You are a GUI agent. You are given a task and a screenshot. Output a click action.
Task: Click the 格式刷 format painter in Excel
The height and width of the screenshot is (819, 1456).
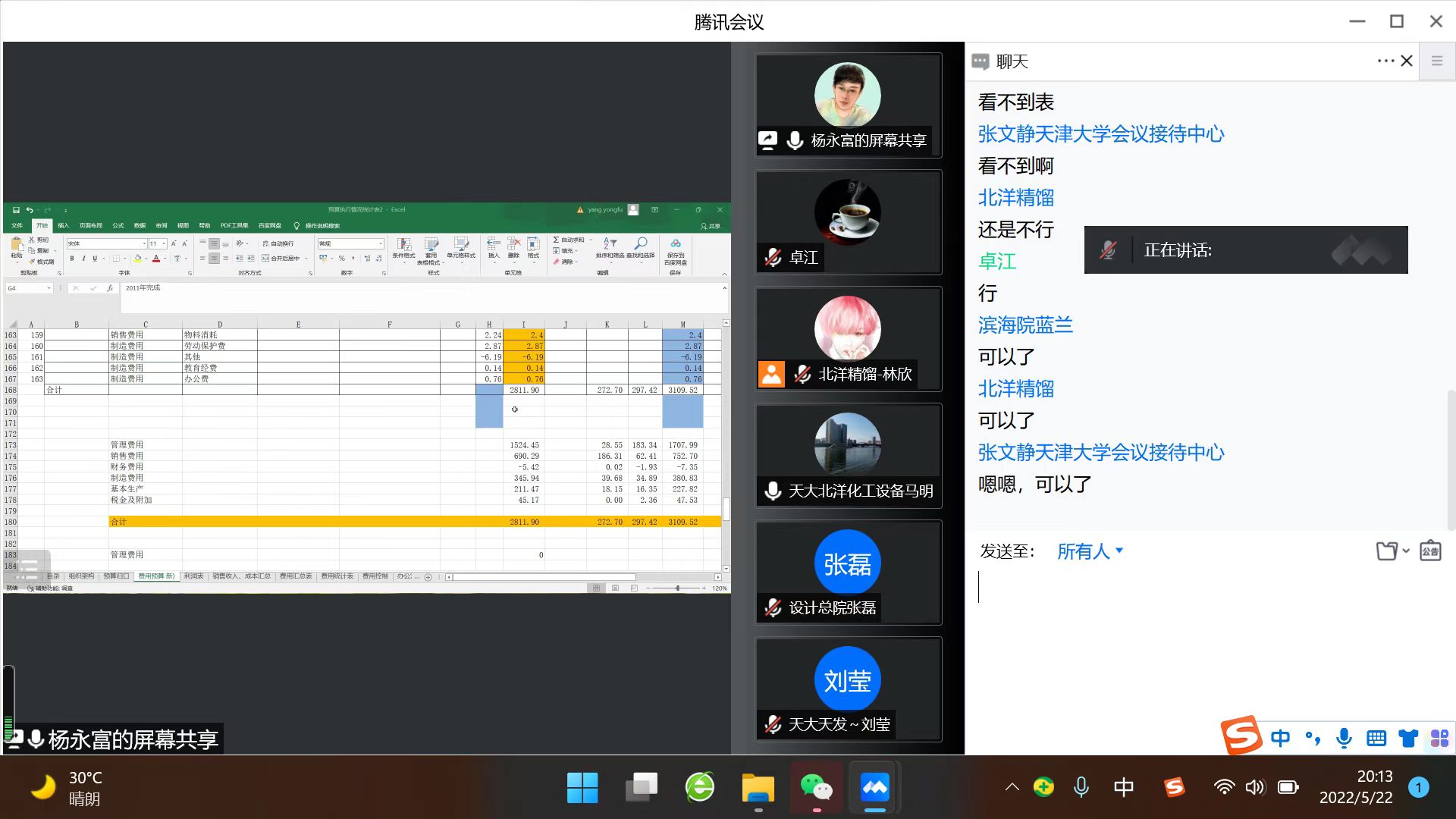tap(42, 262)
